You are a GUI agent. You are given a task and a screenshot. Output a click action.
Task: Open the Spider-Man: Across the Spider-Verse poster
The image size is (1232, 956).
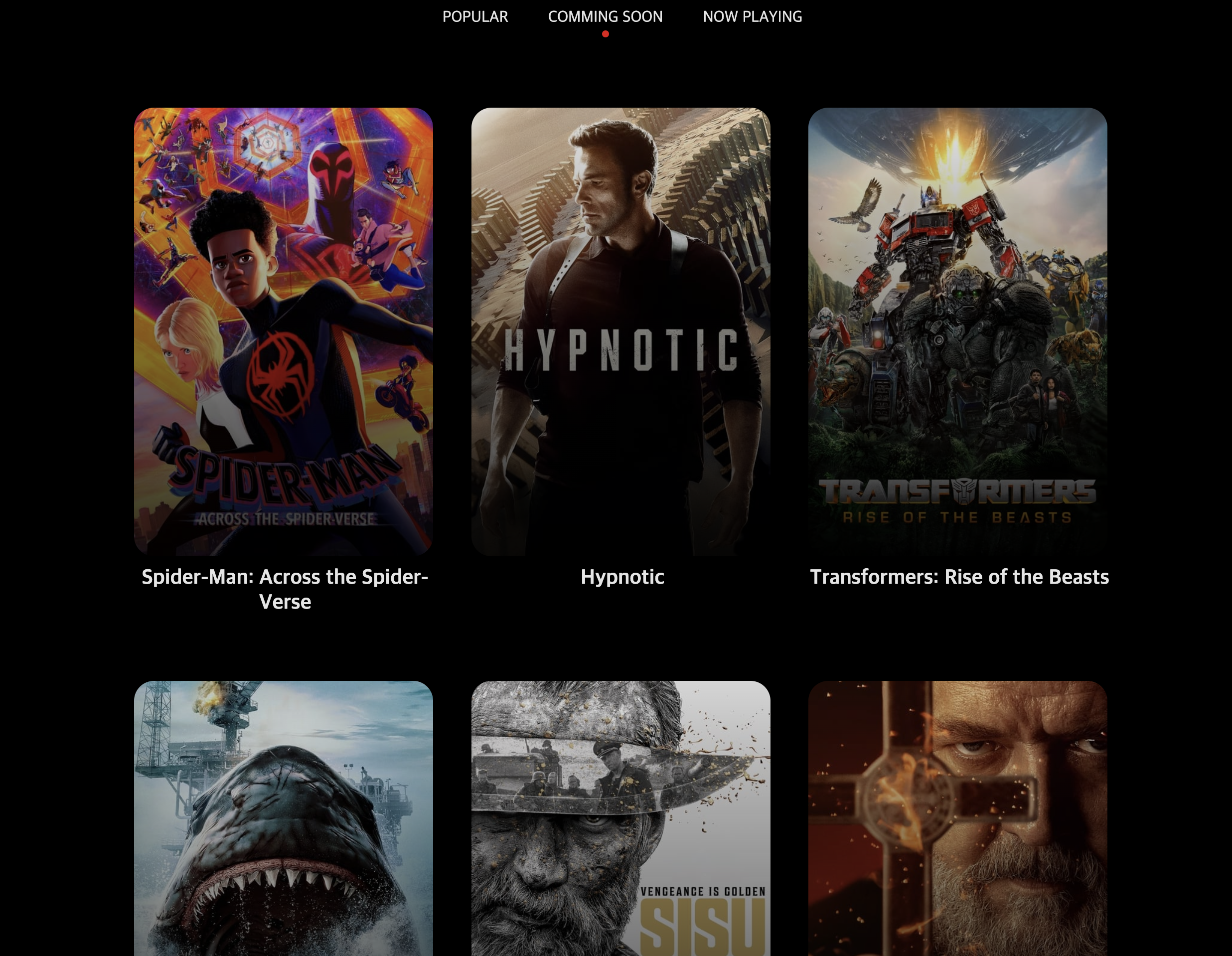point(284,331)
